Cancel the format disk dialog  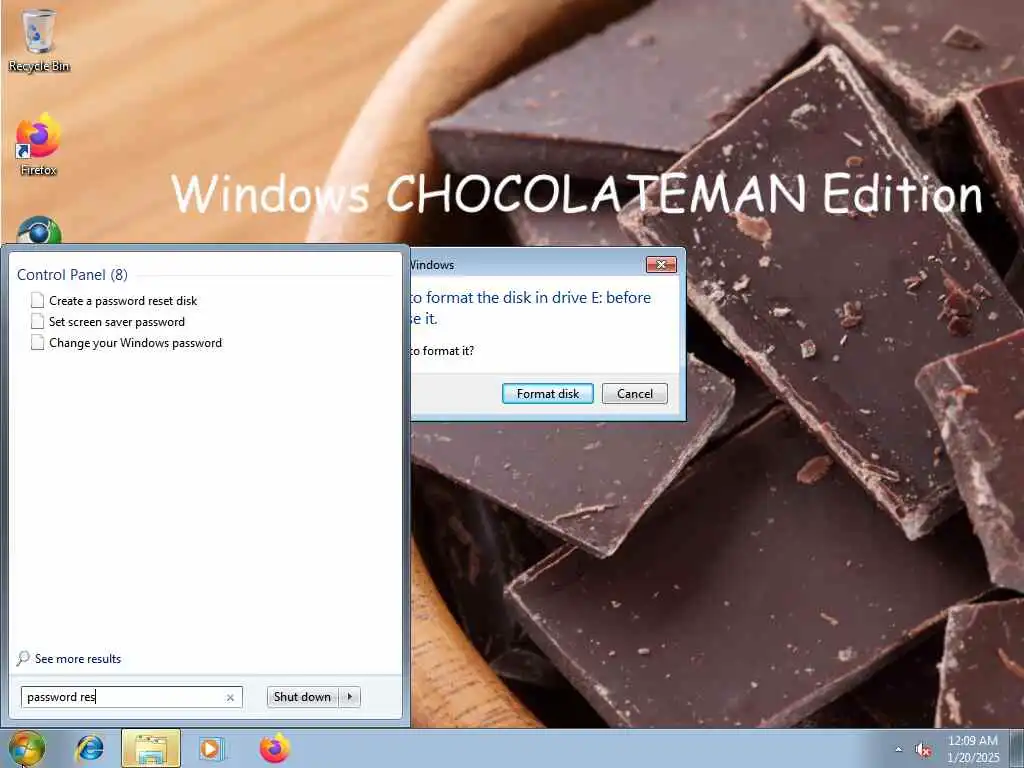tap(634, 394)
